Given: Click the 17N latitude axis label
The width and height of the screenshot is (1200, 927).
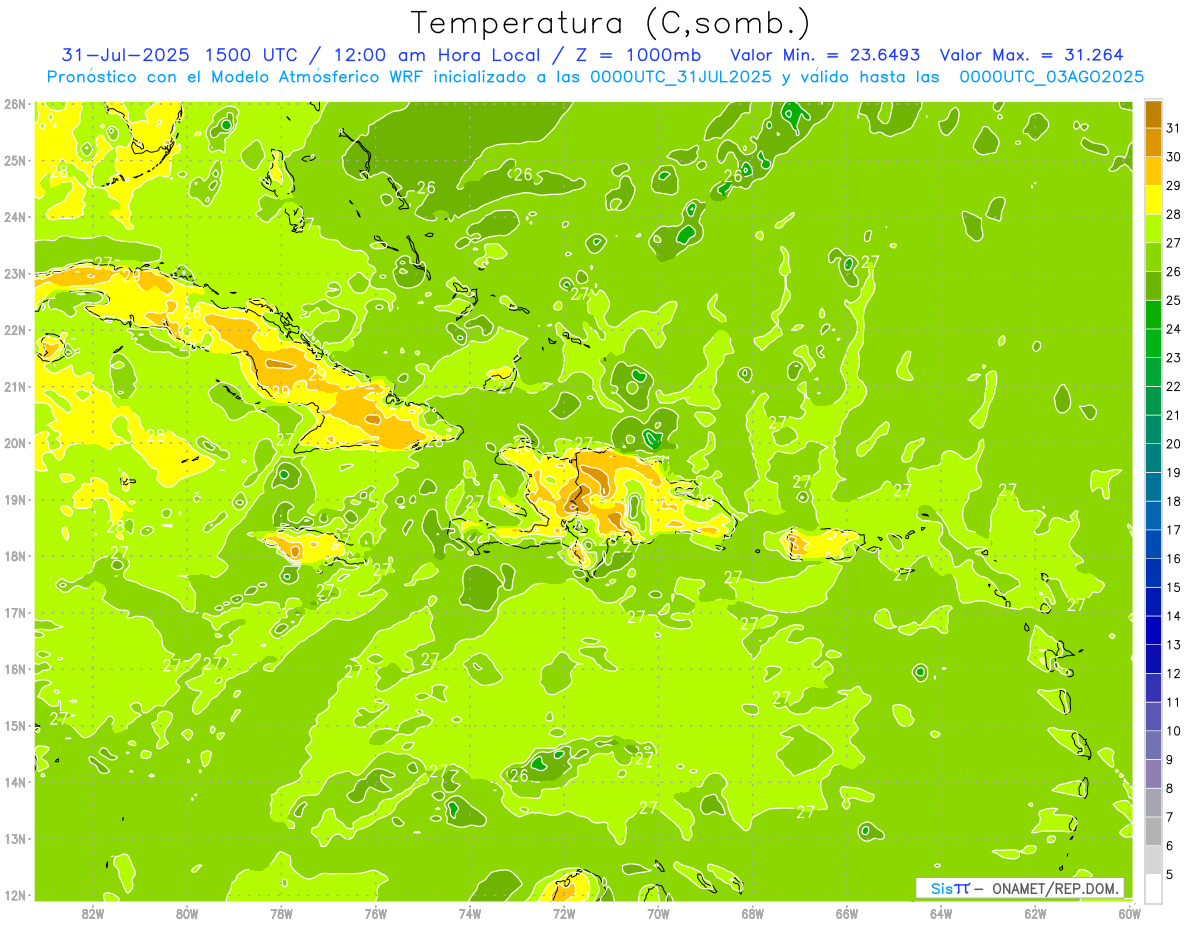Looking at the screenshot, I should coord(14,613).
